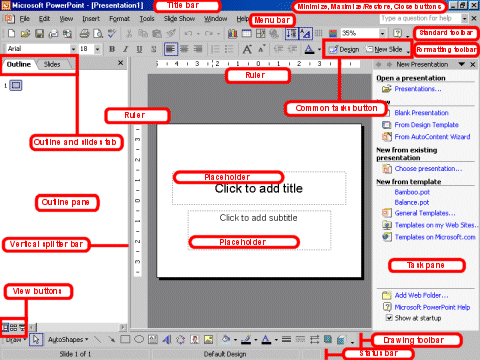Open the Fill Color dropdown arrow
This screenshot has width=480, height=360.
click(x=235, y=339)
